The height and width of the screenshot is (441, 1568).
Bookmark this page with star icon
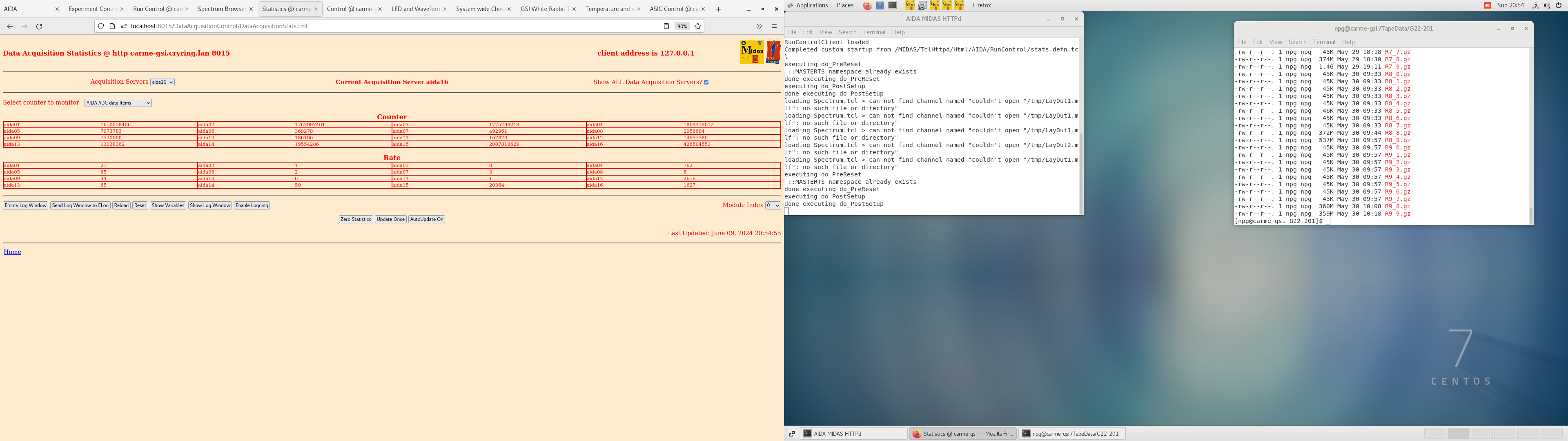[x=698, y=26]
